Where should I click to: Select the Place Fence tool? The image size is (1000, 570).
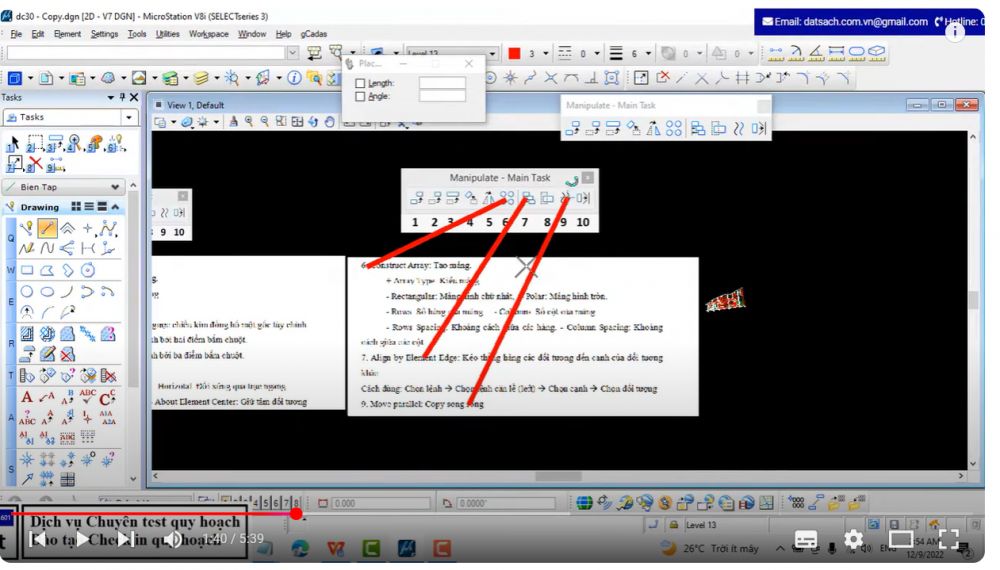(x=35, y=146)
